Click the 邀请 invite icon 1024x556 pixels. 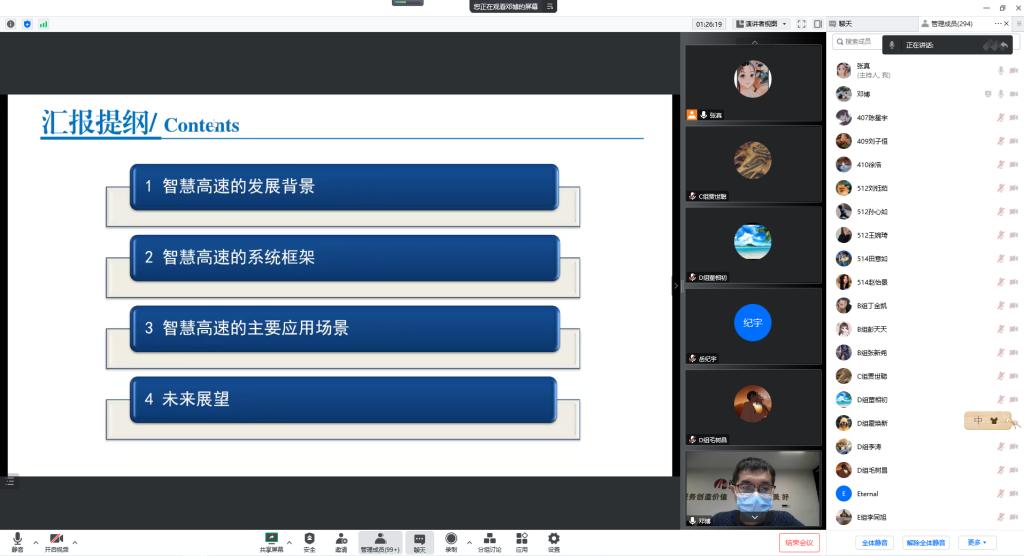tap(341, 539)
